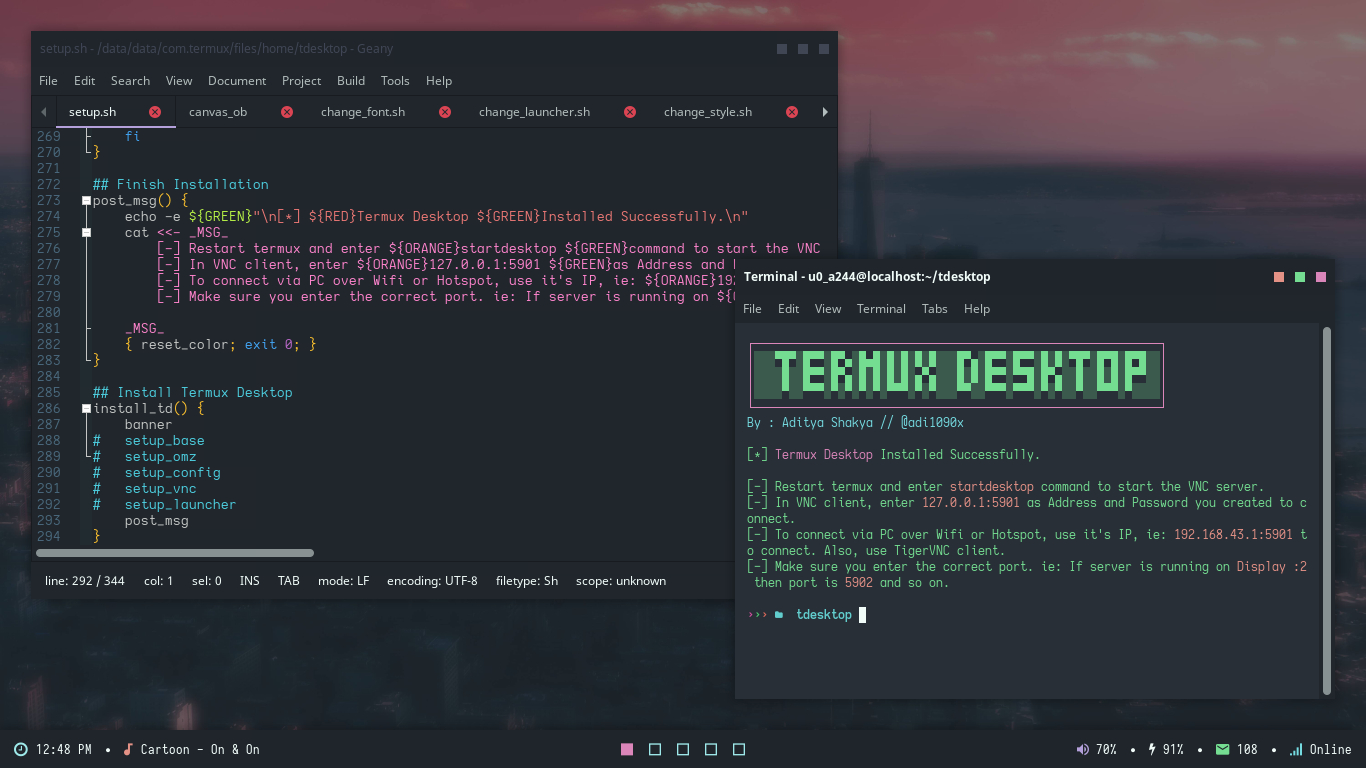Open the Project menu
Viewport: 1366px width, 768px height.
[301, 81]
